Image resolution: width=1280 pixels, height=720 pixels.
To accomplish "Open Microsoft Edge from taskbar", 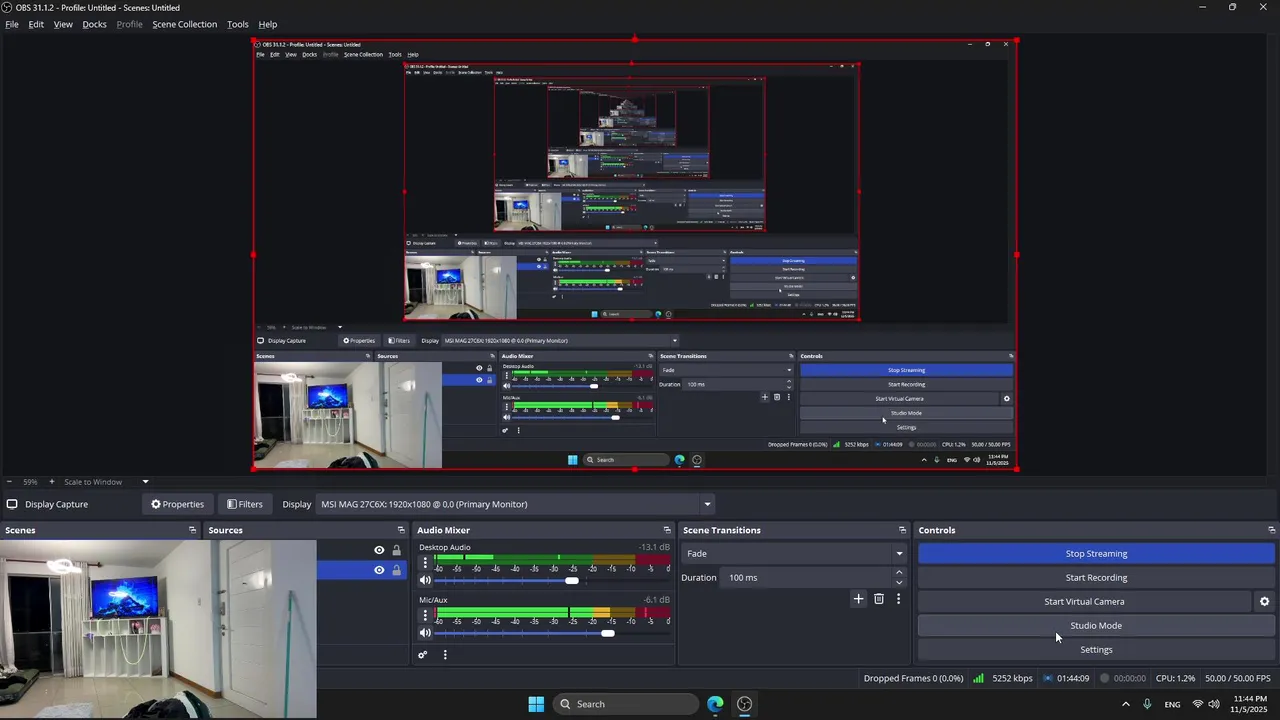I will point(715,704).
